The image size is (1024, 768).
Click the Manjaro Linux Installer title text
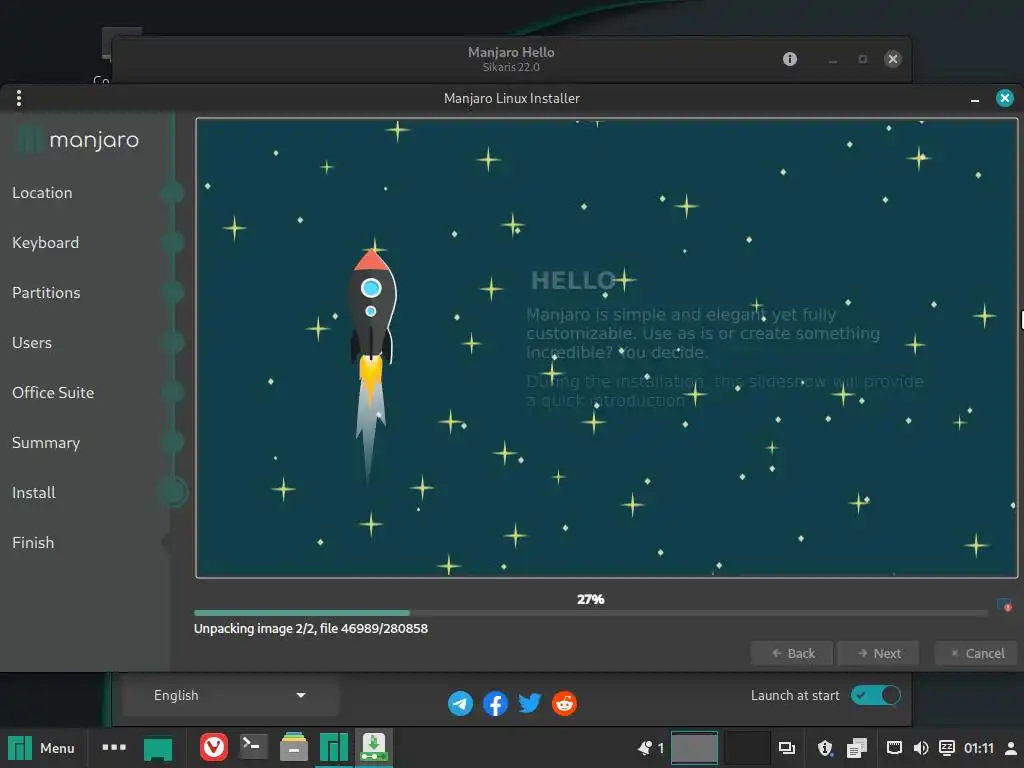click(x=512, y=98)
